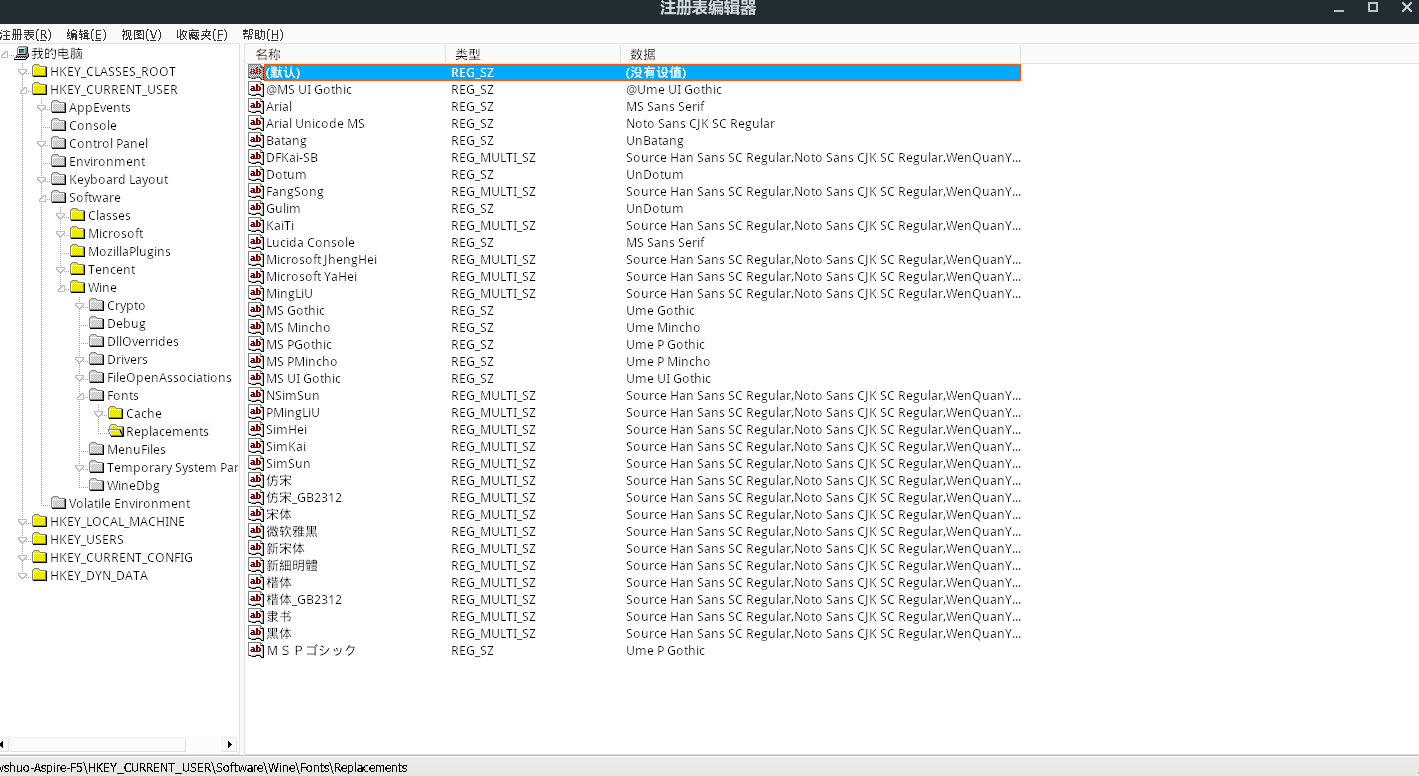Click the folder icon of MozillaPlugins
The width and height of the screenshot is (1419, 776).
coord(78,251)
